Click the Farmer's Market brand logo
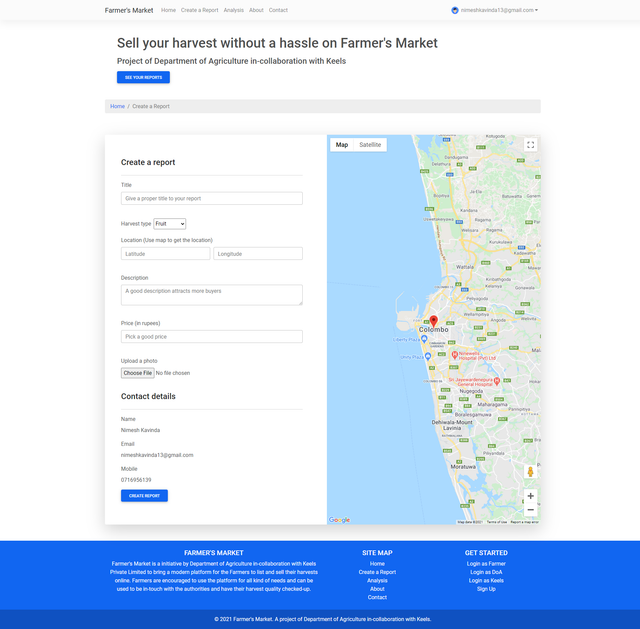The width and height of the screenshot is (640, 629). 129,10
